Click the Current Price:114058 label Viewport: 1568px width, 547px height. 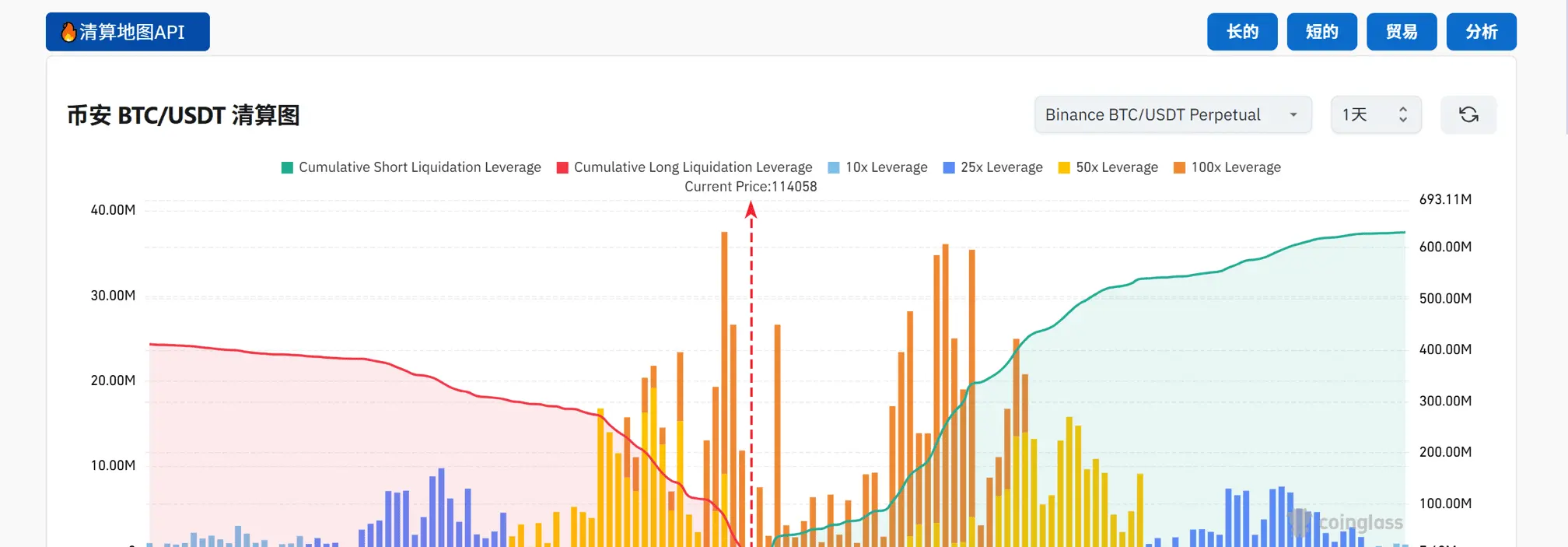[x=751, y=187]
